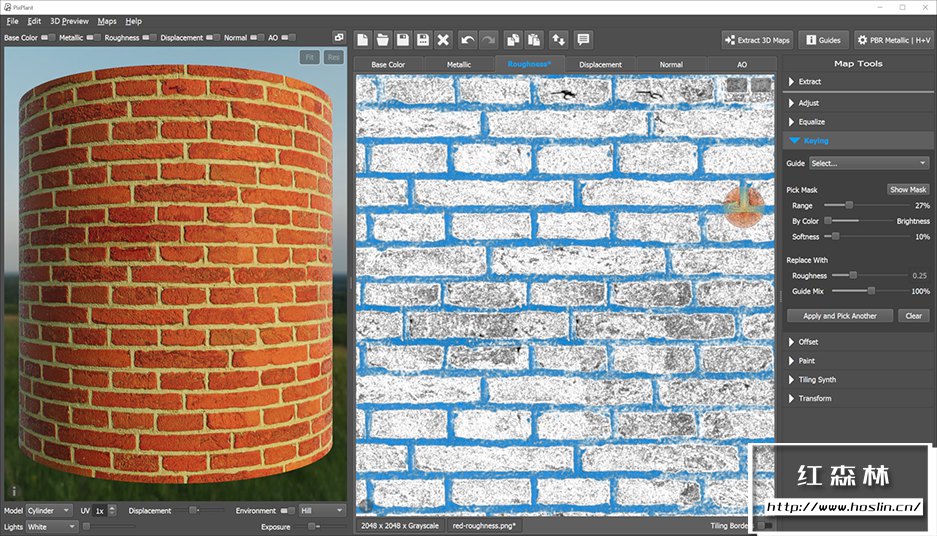
Task: Open the Model dropdown showing Cylinder
Action: coord(49,511)
